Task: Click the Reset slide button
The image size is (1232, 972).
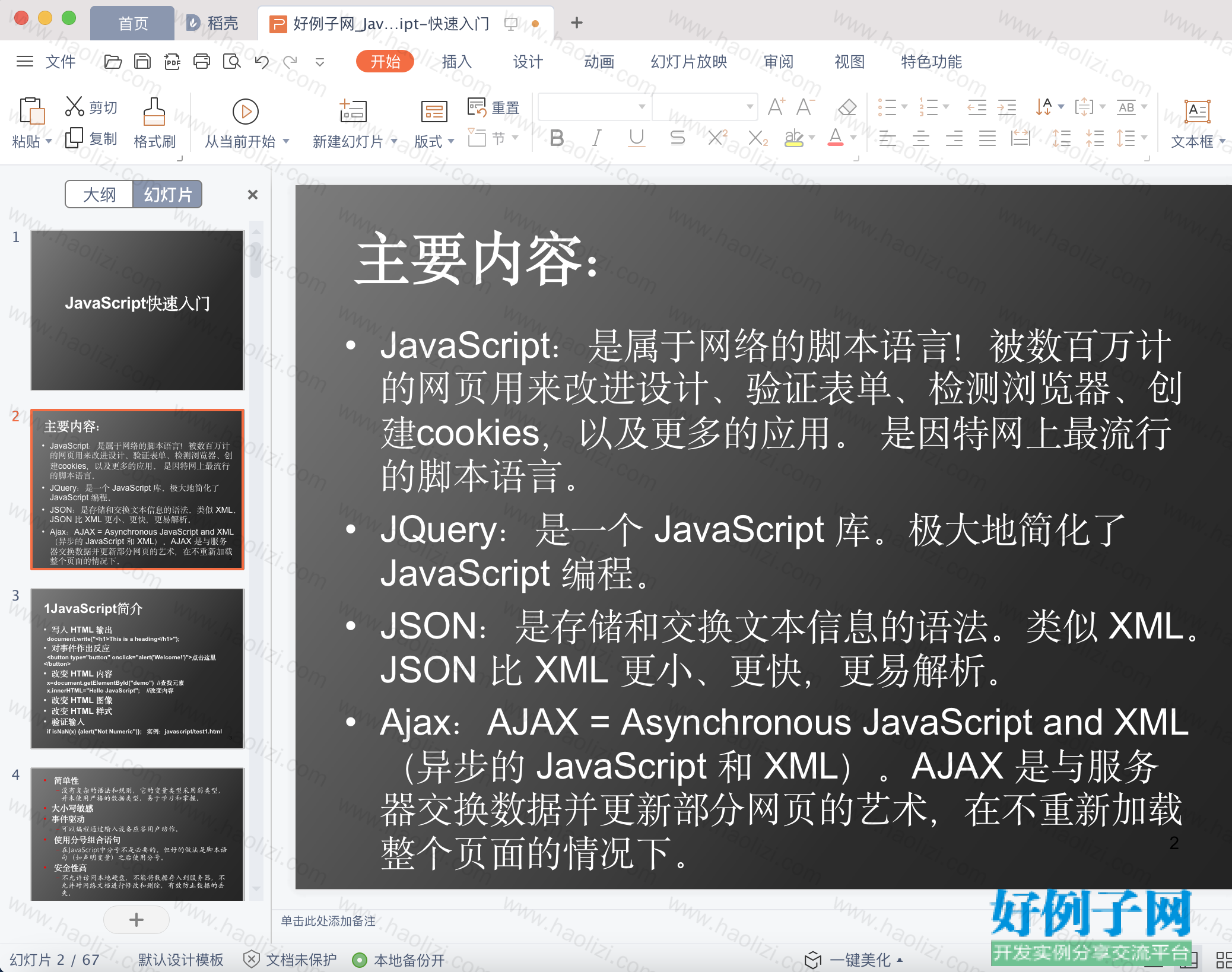Action: tap(493, 107)
